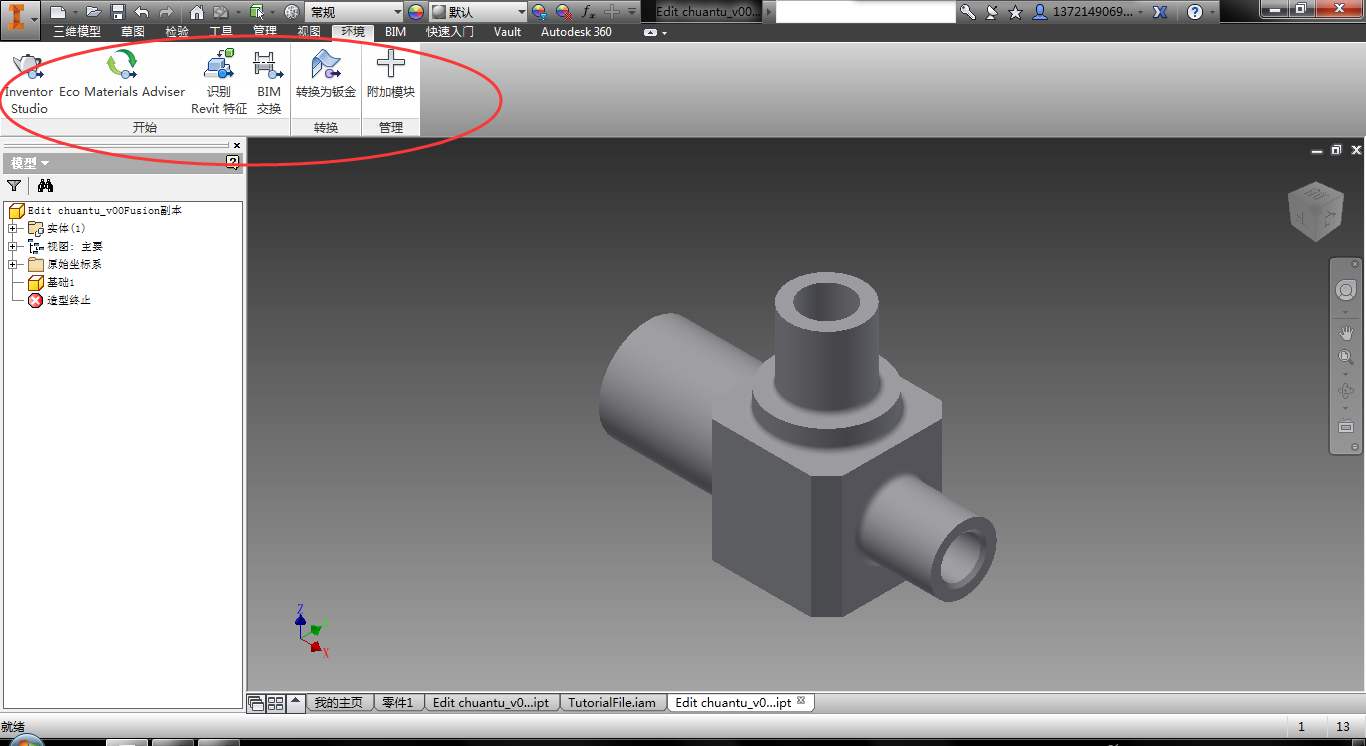Open the 常规 material dropdown
Viewport: 1366px width, 746px height.
[354, 12]
